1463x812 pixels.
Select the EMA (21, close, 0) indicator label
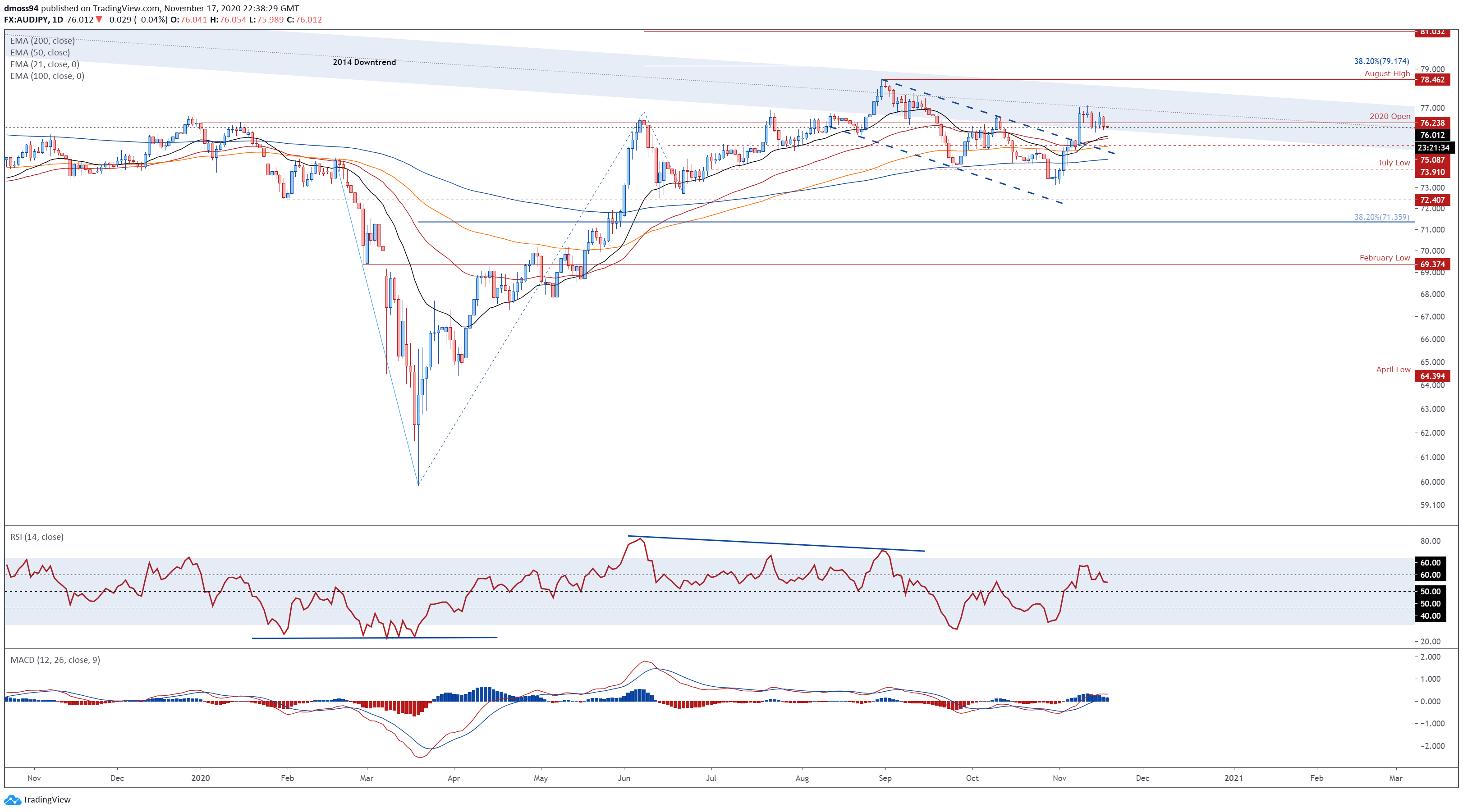45,64
